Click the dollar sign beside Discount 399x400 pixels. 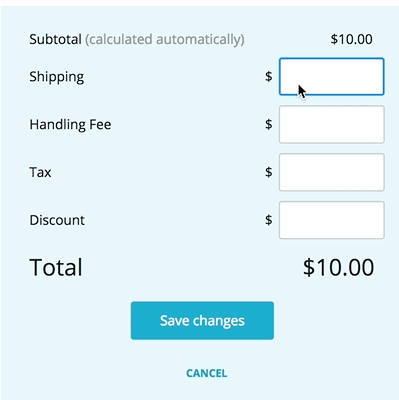269,220
